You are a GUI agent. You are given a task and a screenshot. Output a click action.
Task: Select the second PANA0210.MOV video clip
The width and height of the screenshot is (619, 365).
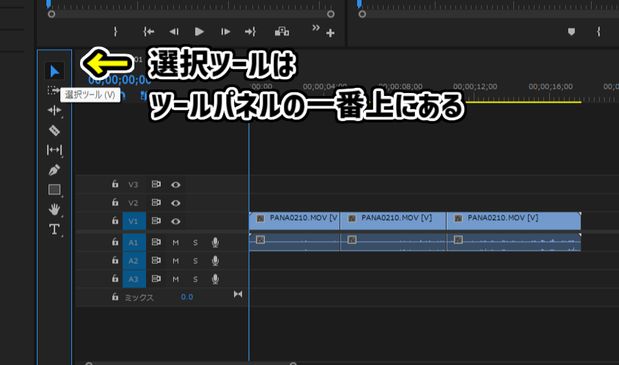pos(393,221)
